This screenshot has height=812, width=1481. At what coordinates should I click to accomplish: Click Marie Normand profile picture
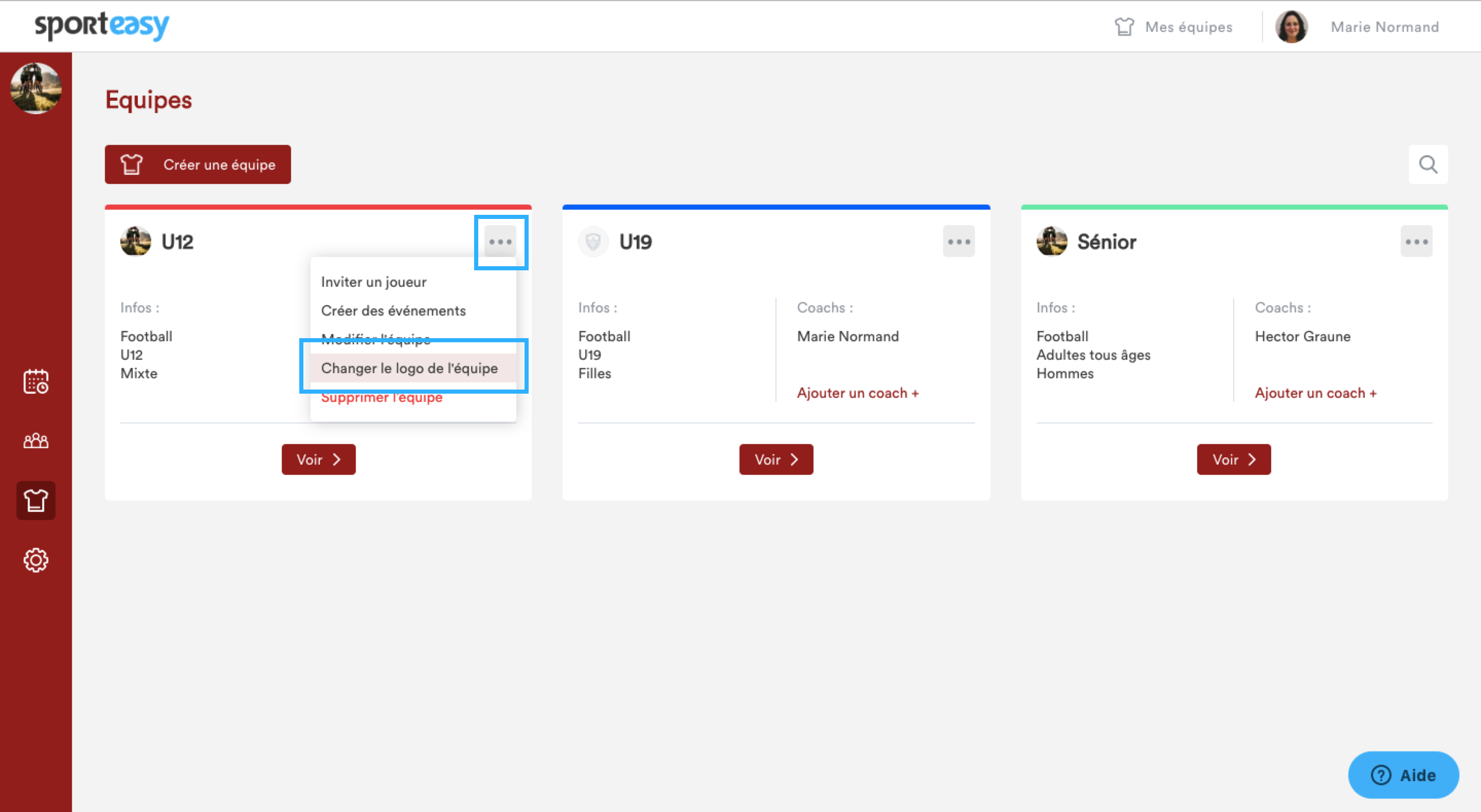tap(1291, 26)
